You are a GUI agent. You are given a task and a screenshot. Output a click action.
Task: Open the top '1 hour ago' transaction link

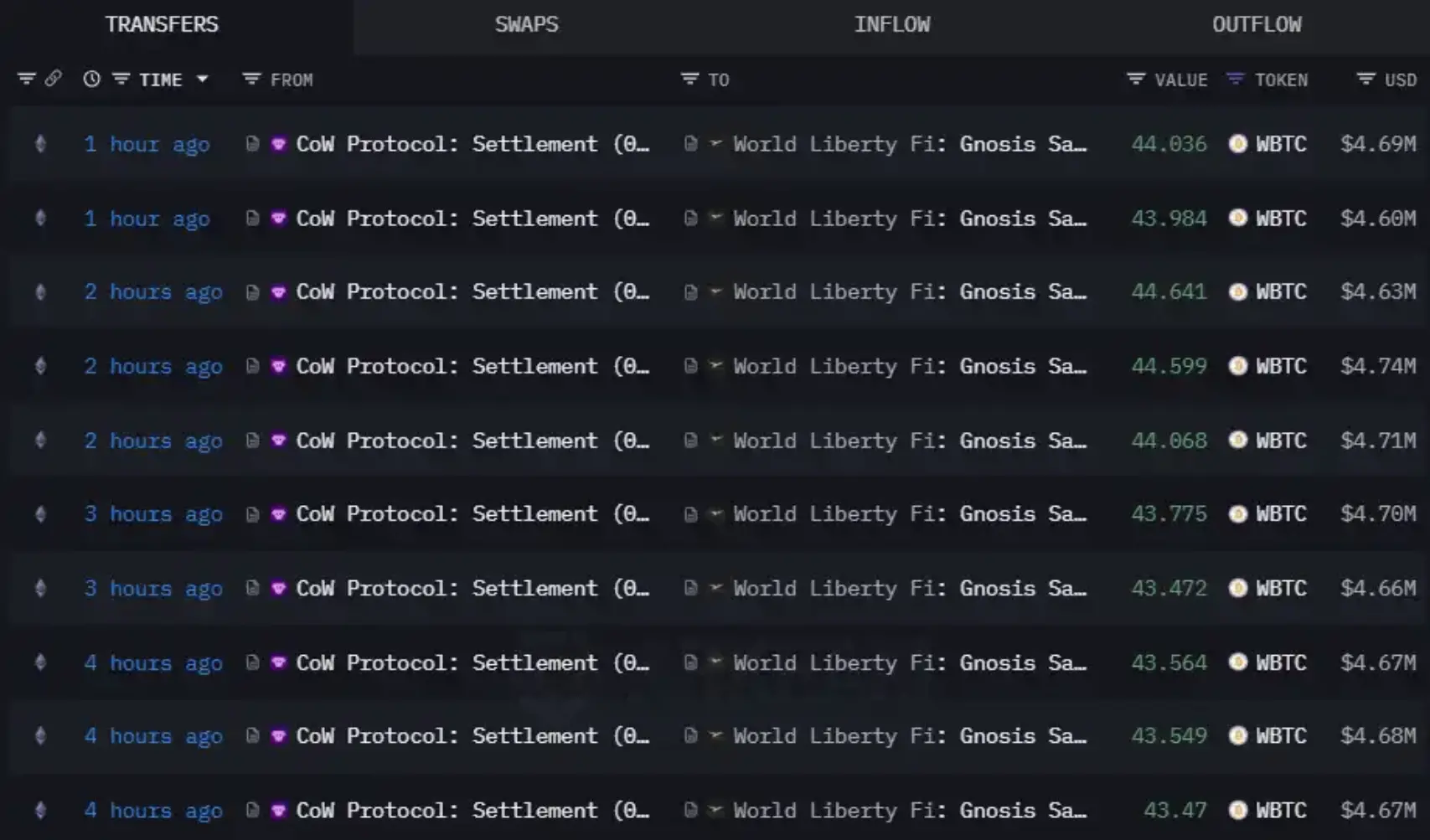pyautogui.click(x=147, y=144)
